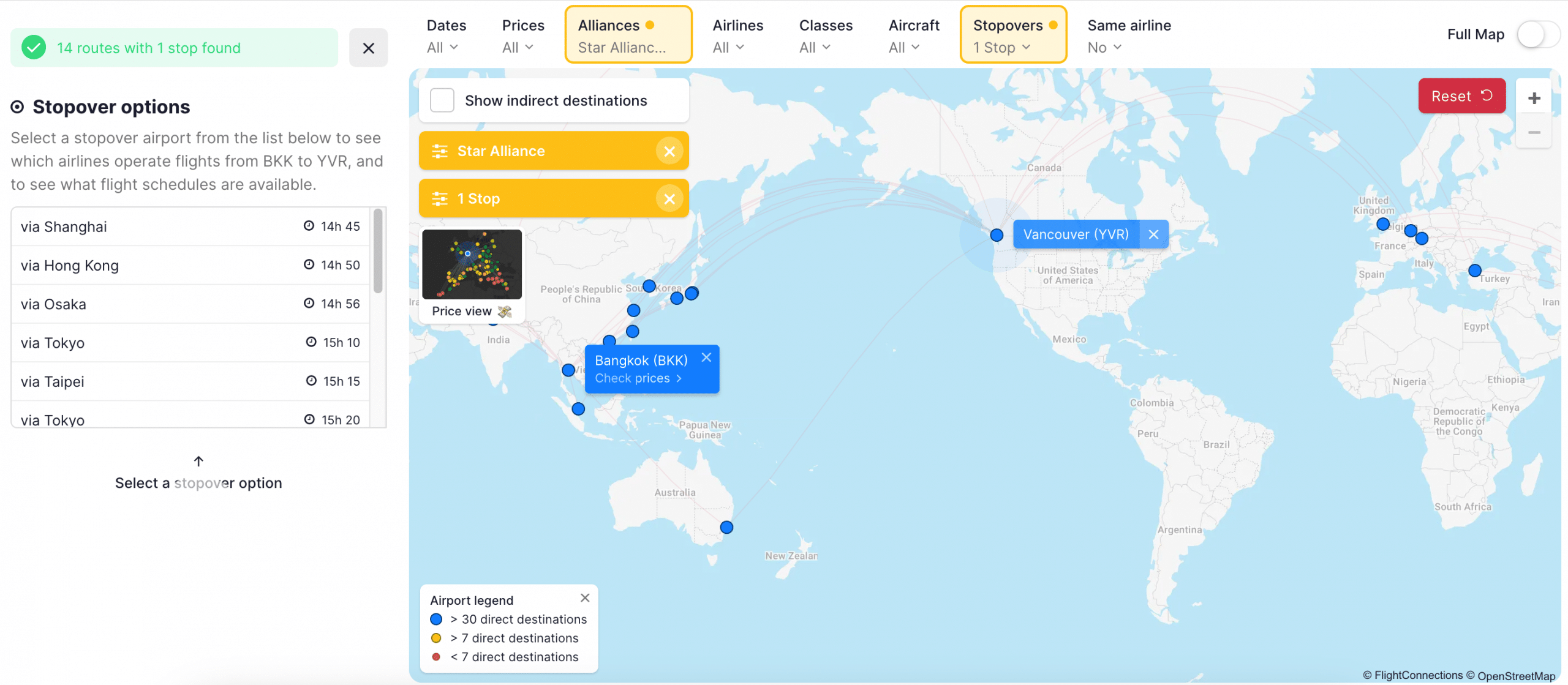
Task: Close the Bangkok (BKK) popup
Action: (706, 357)
